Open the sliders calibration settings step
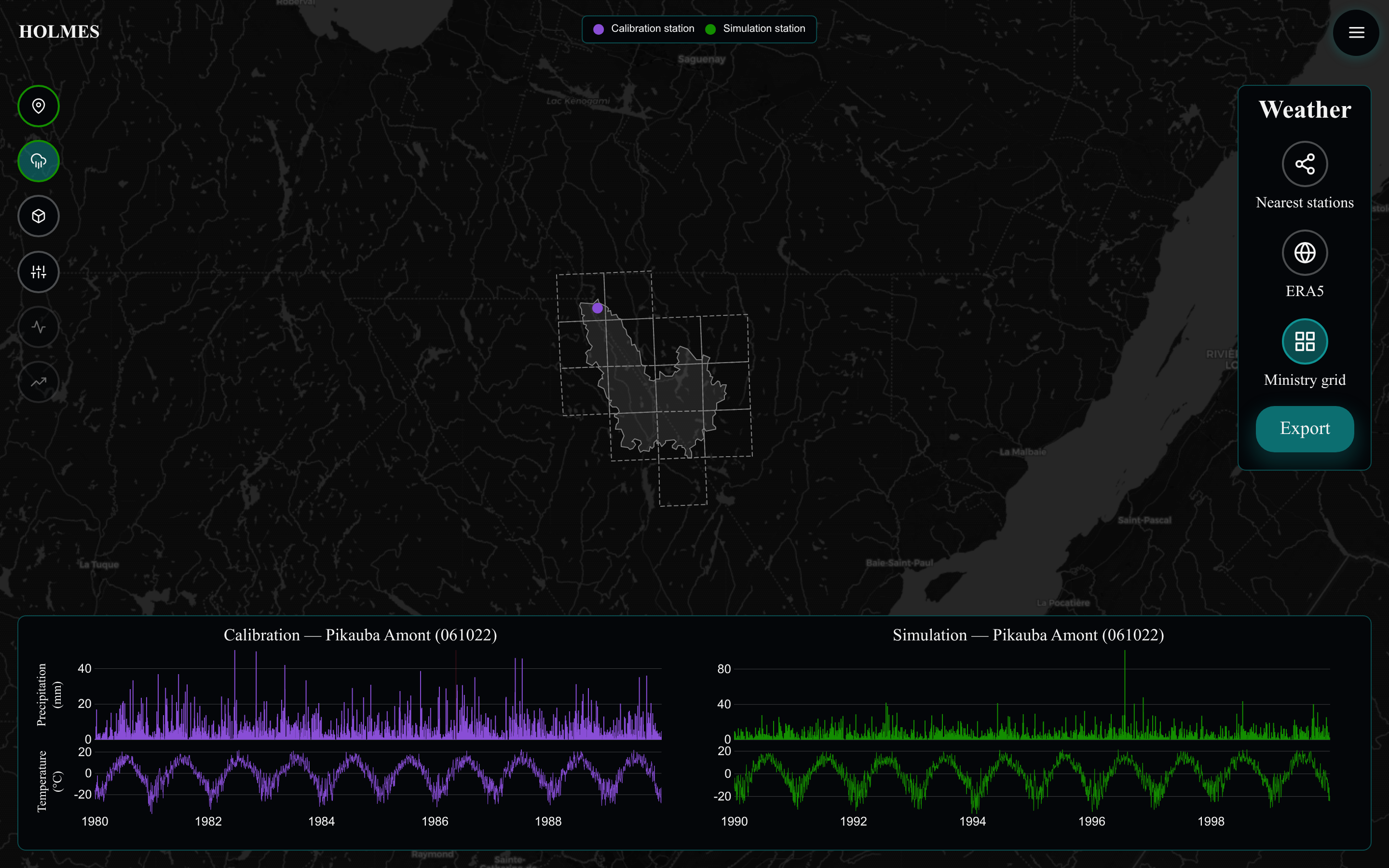 pyautogui.click(x=39, y=271)
